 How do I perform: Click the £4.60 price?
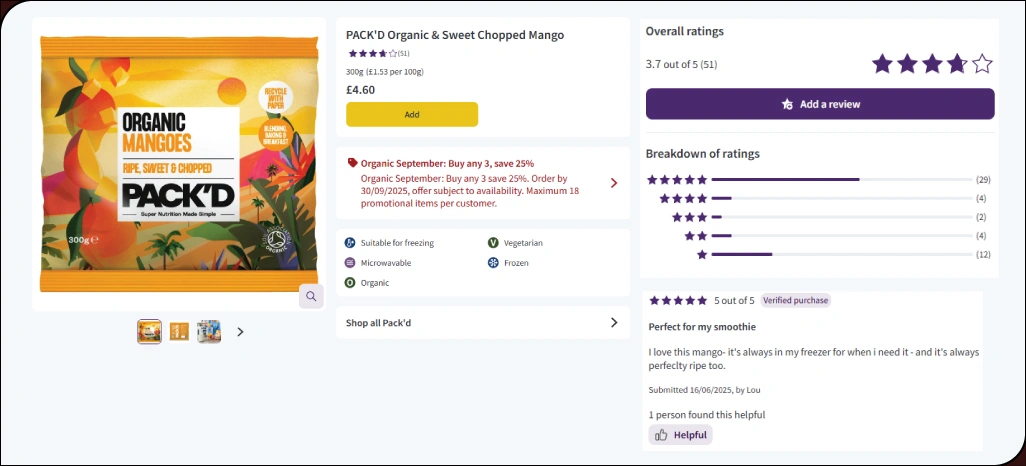361,90
